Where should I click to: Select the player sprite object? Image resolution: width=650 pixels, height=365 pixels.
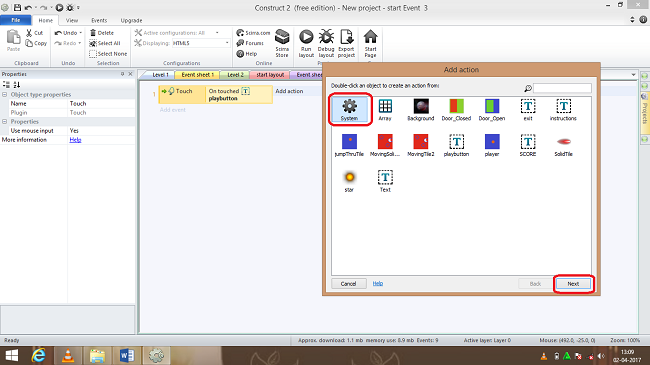pyautogui.click(x=492, y=146)
